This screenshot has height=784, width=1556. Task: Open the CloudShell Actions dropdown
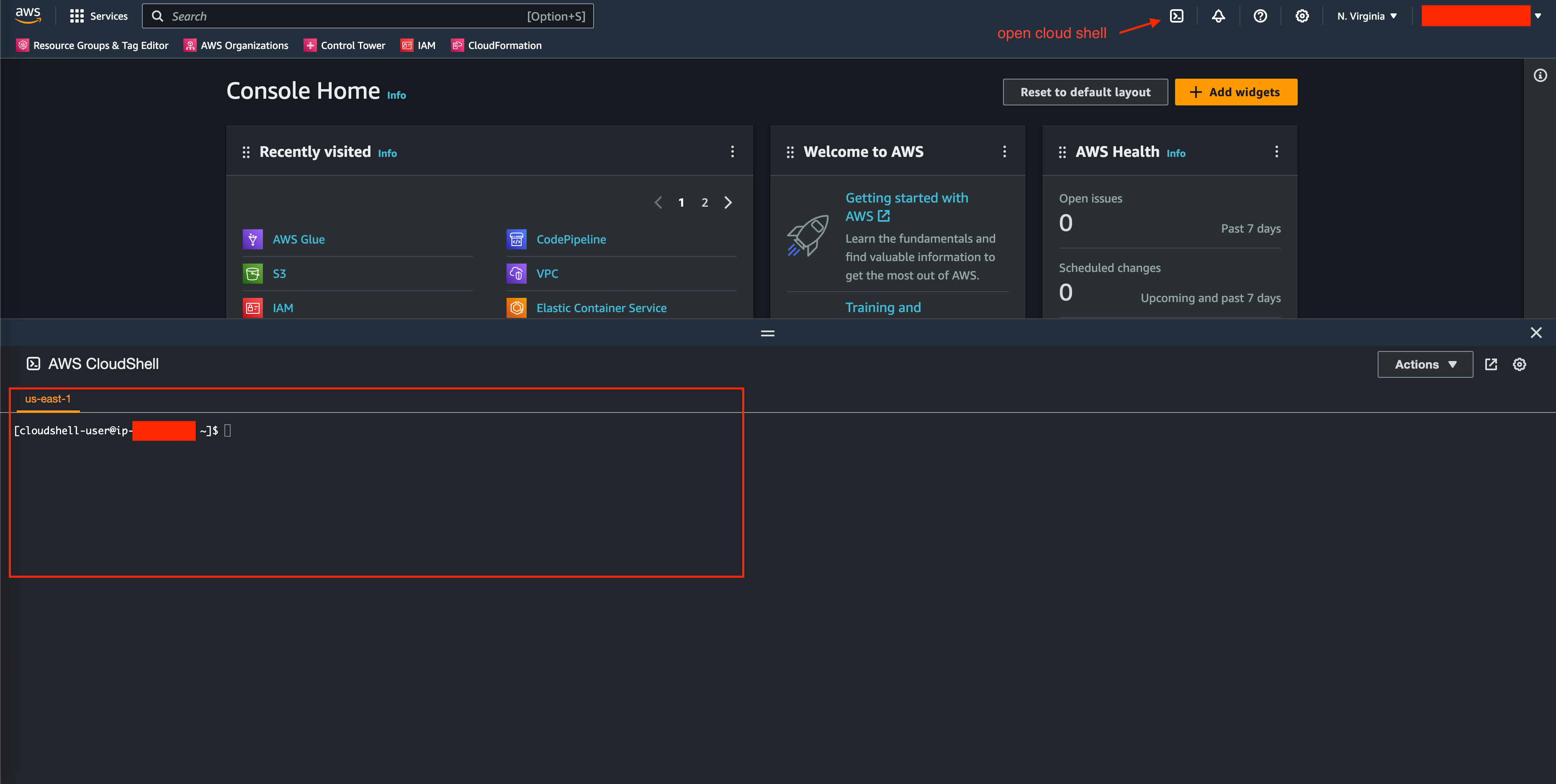pyautogui.click(x=1425, y=364)
